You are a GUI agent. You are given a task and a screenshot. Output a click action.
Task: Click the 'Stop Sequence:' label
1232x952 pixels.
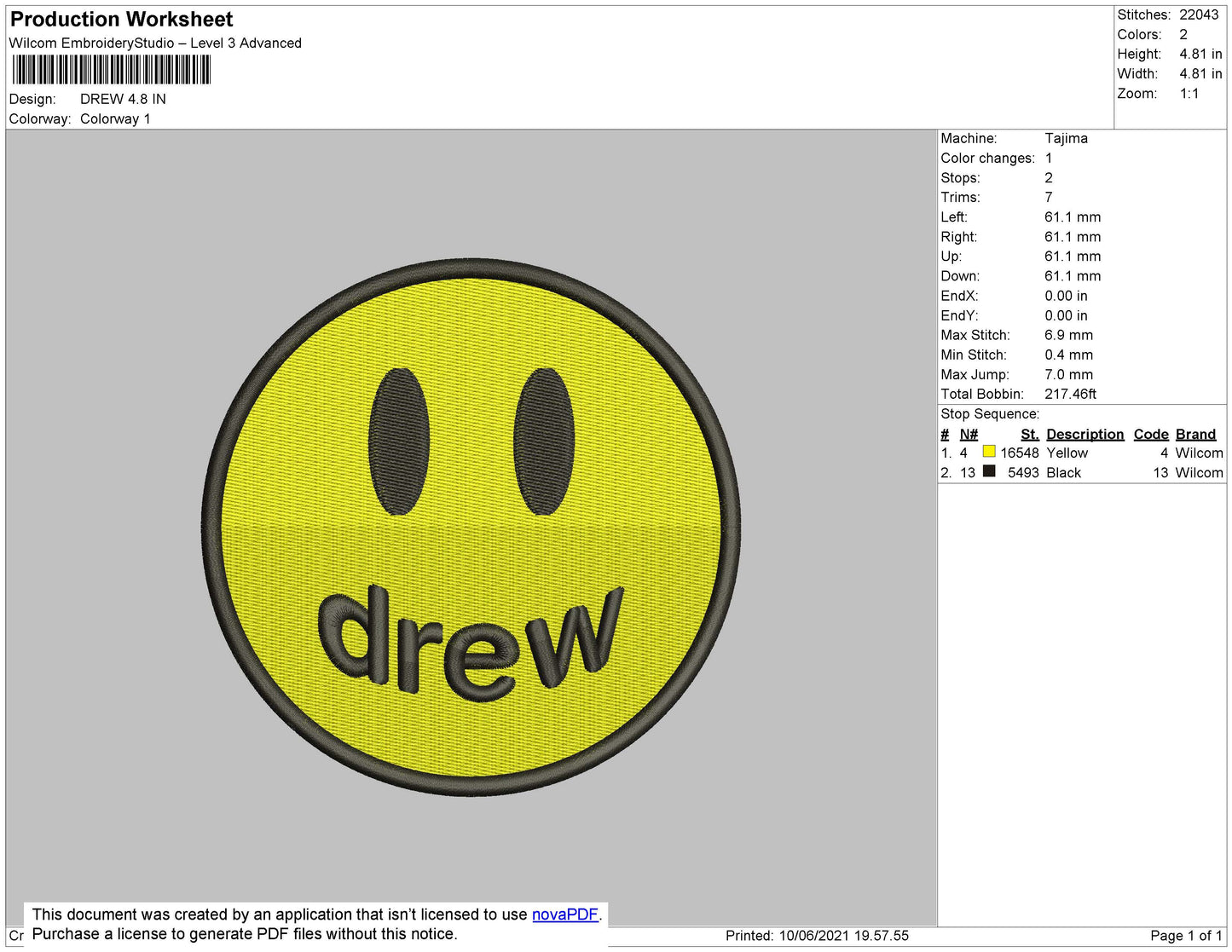click(x=990, y=413)
